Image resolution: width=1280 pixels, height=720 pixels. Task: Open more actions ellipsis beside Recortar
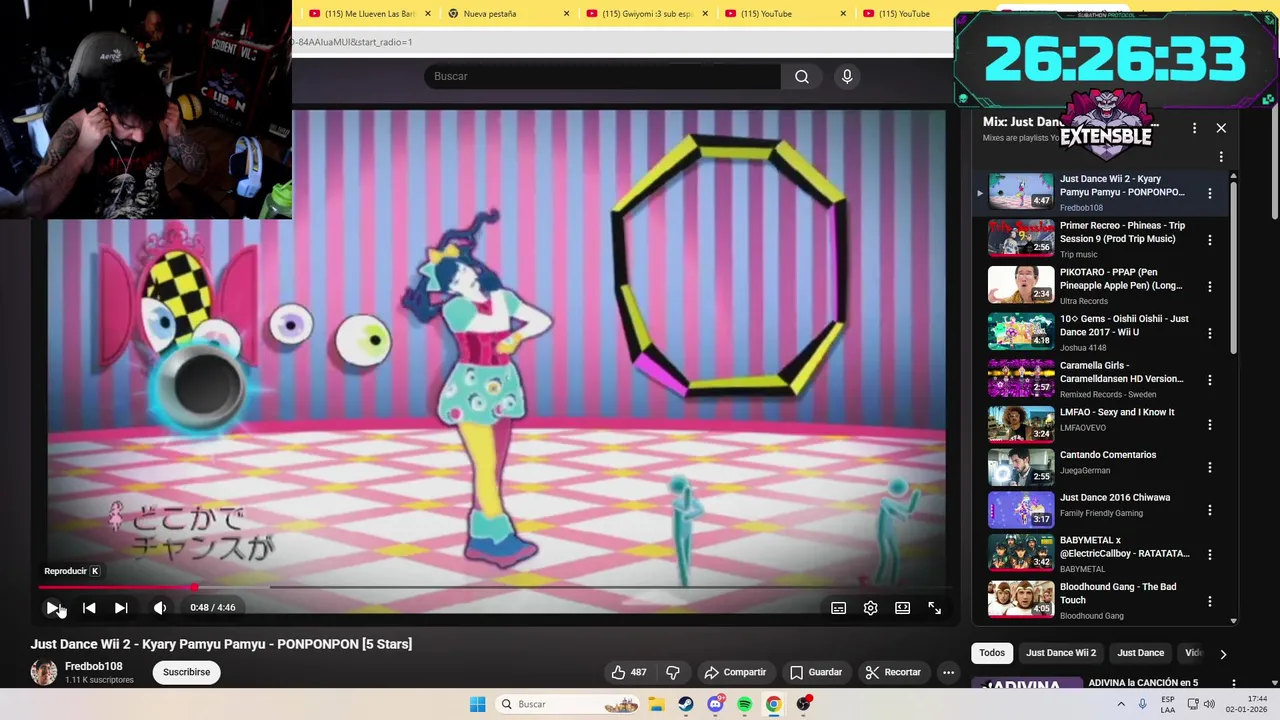[949, 672]
